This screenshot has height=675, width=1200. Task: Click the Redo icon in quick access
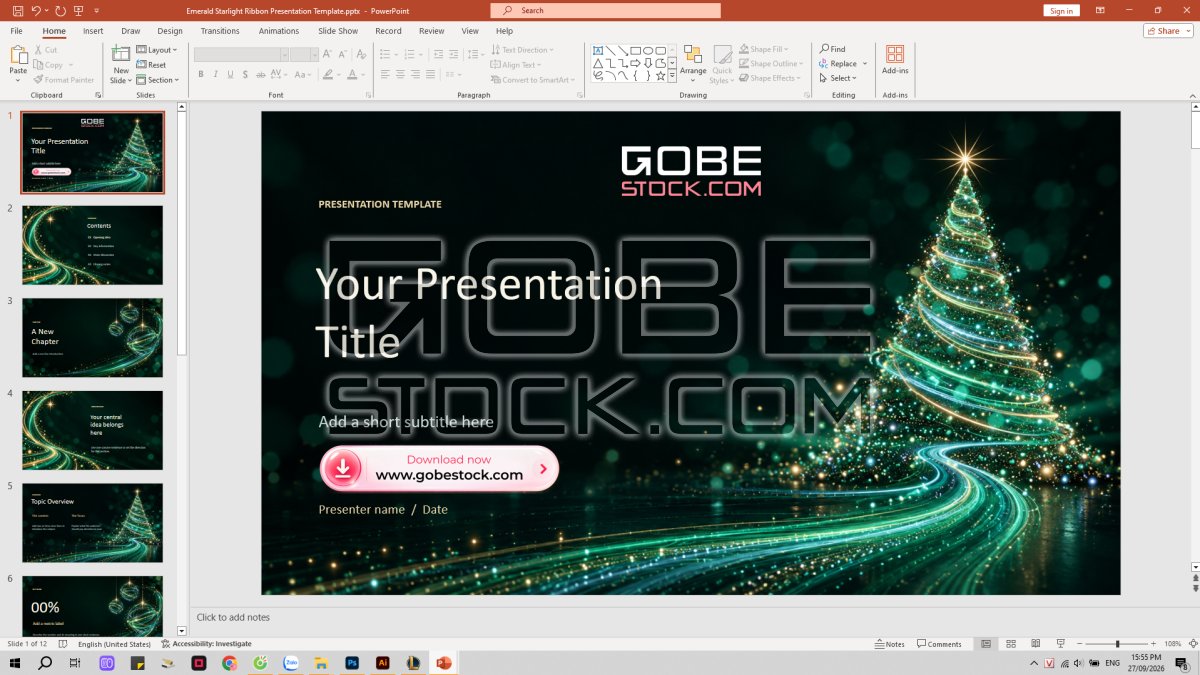(x=61, y=10)
